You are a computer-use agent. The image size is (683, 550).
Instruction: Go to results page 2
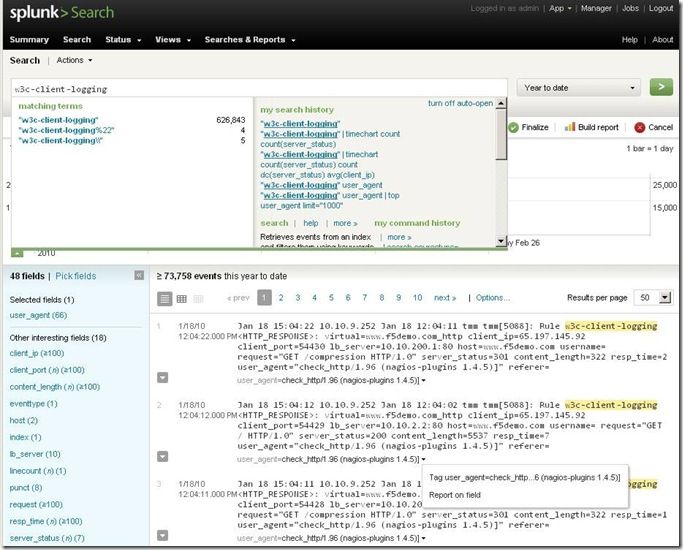tap(281, 298)
